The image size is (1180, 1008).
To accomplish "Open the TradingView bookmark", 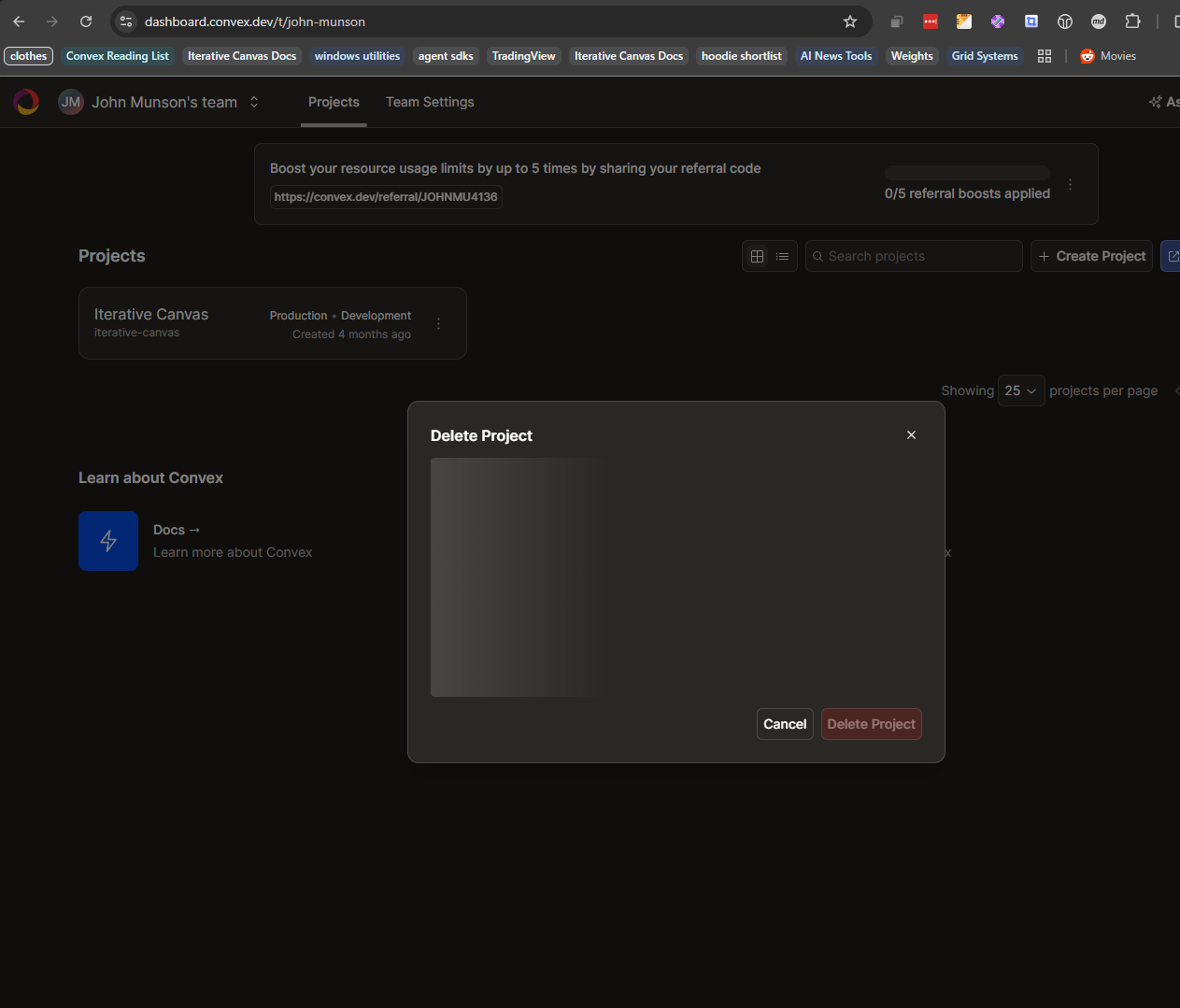I will coord(523,56).
